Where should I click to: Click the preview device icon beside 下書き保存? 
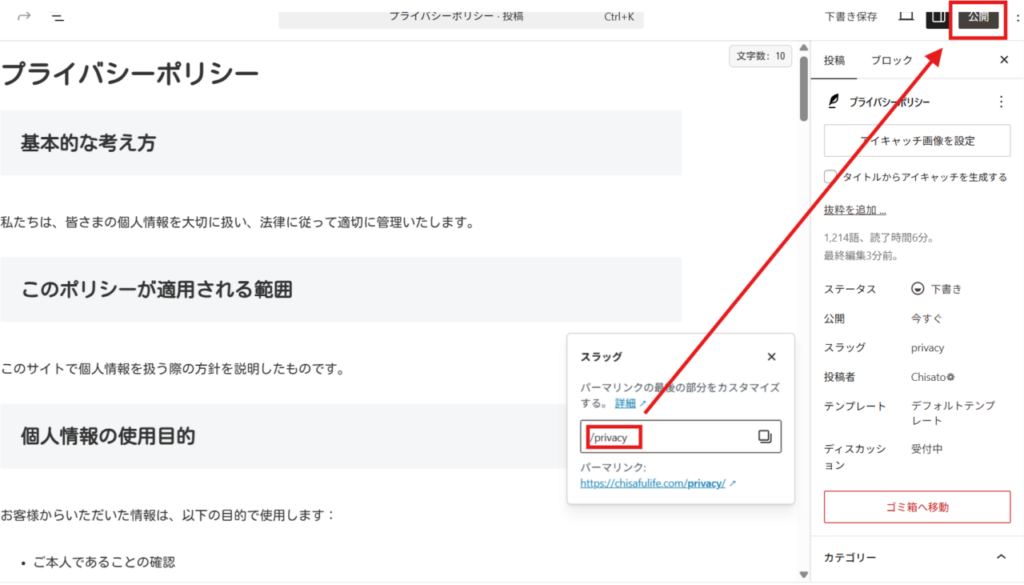coord(906,16)
